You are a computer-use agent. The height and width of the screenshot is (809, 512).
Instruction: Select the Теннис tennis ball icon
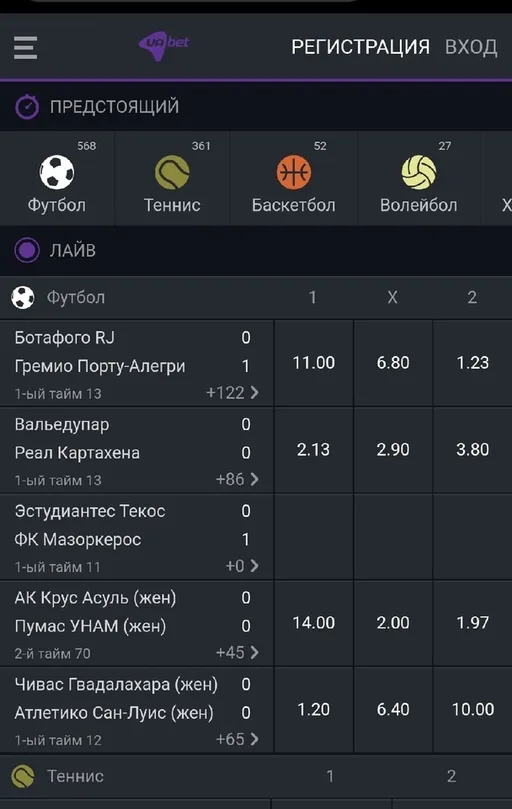(x=172, y=172)
